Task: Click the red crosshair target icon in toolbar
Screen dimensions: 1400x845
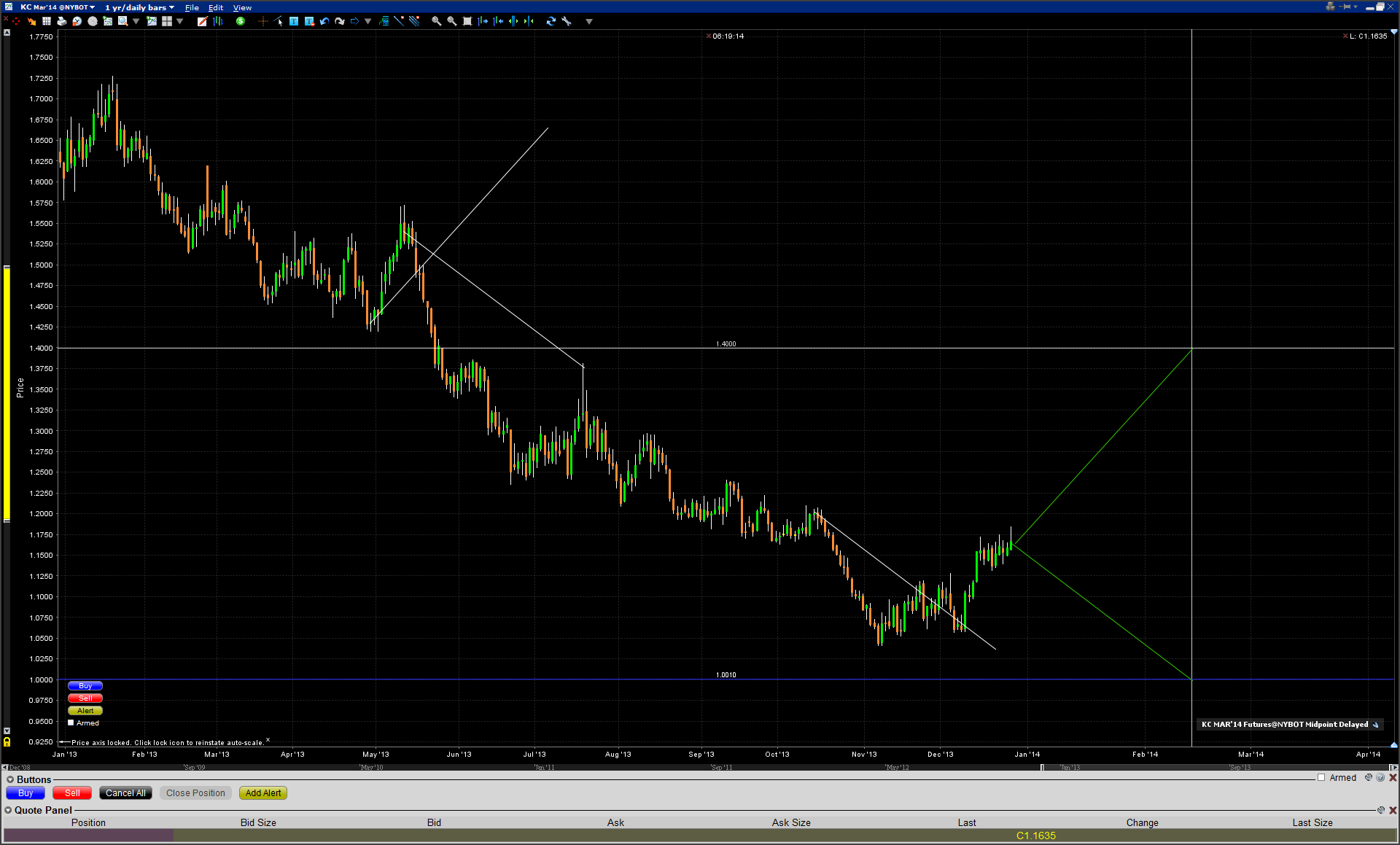Action: click(16, 21)
